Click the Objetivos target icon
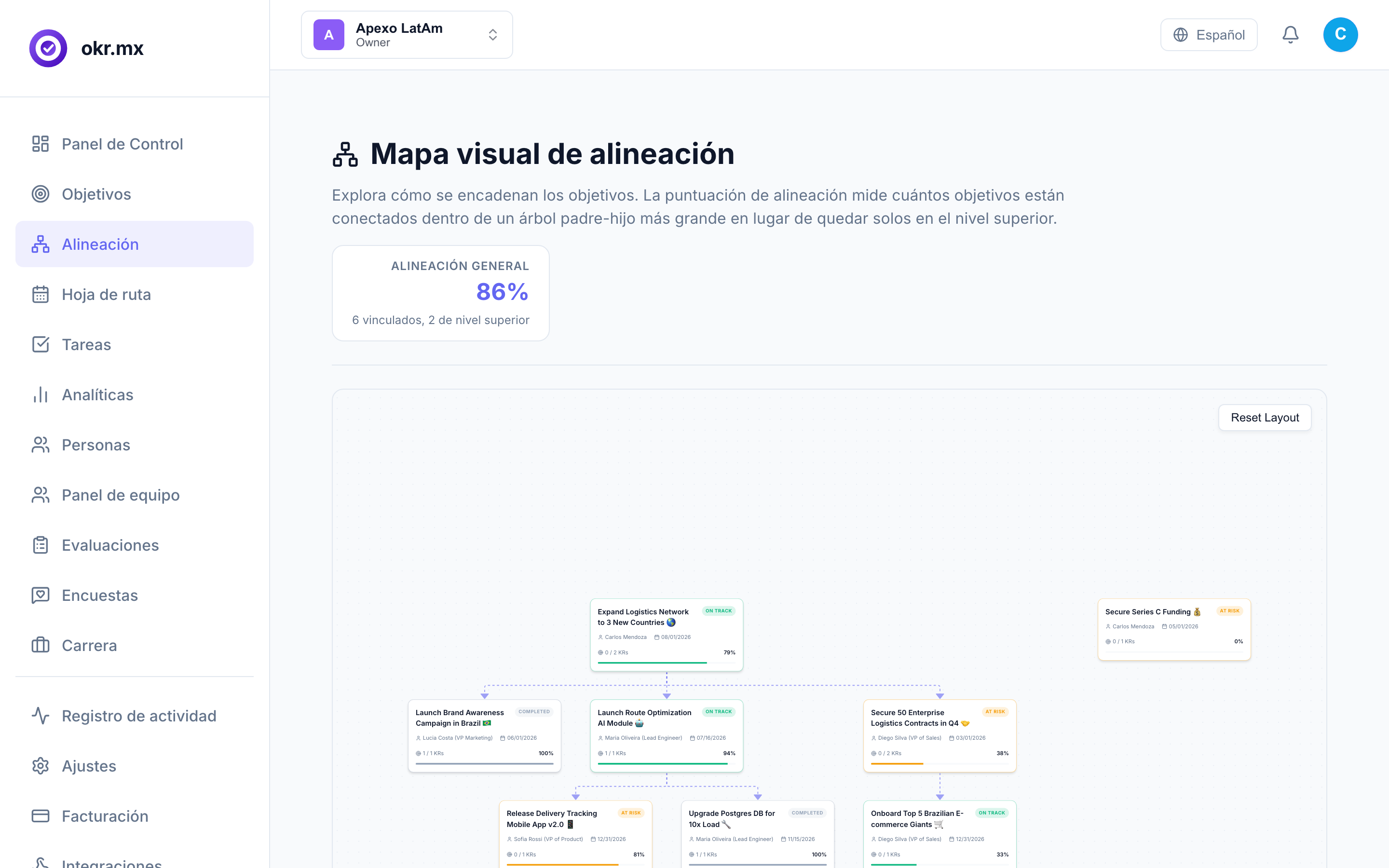The height and width of the screenshot is (868, 1389). tap(40, 194)
